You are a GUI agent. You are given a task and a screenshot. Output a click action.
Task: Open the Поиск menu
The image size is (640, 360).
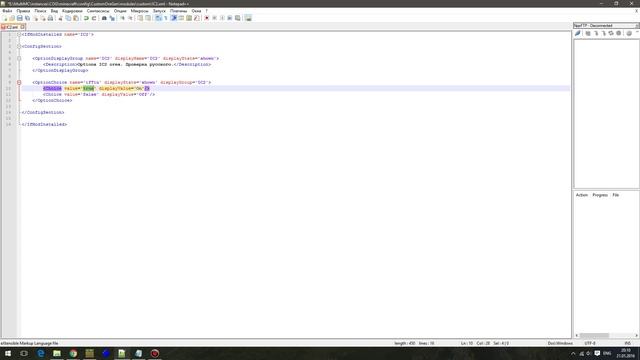click(40, 11)
